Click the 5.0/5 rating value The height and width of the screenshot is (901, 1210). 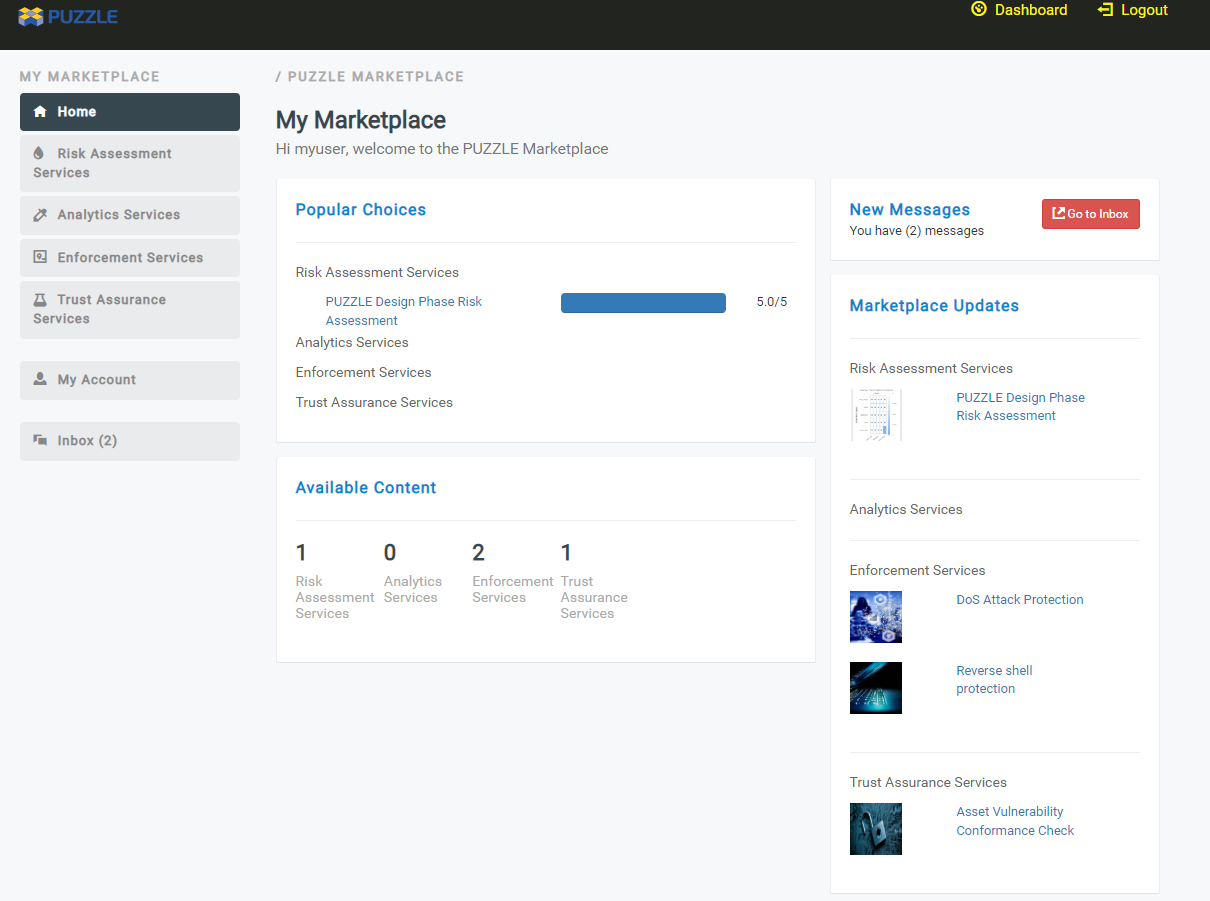pyautogui.click(x=772, y=302)
